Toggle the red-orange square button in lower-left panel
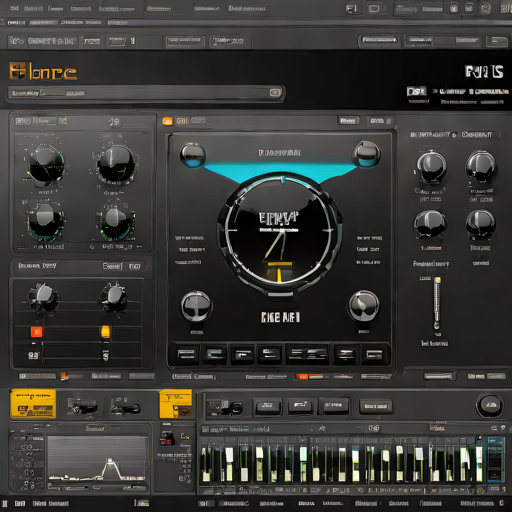 pyautogui.click(x=37, y=332)
